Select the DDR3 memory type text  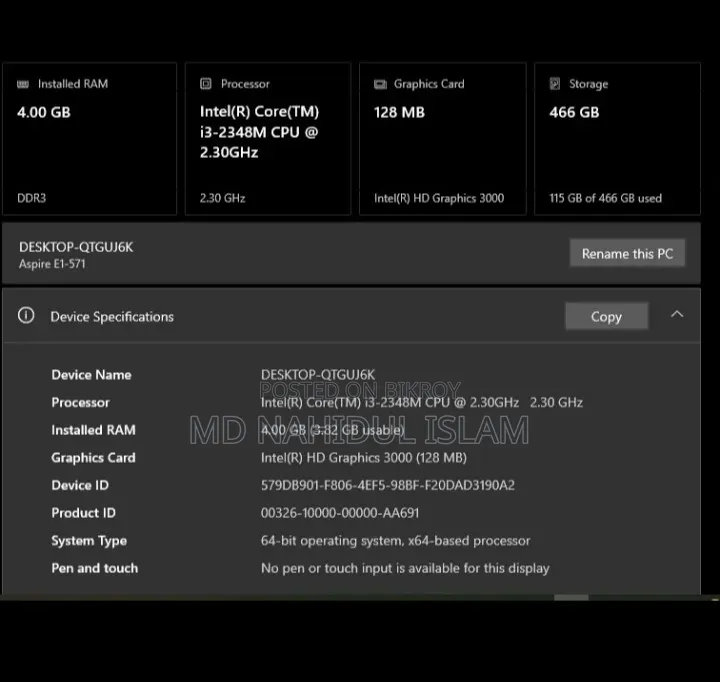click(x=32, y=198)
